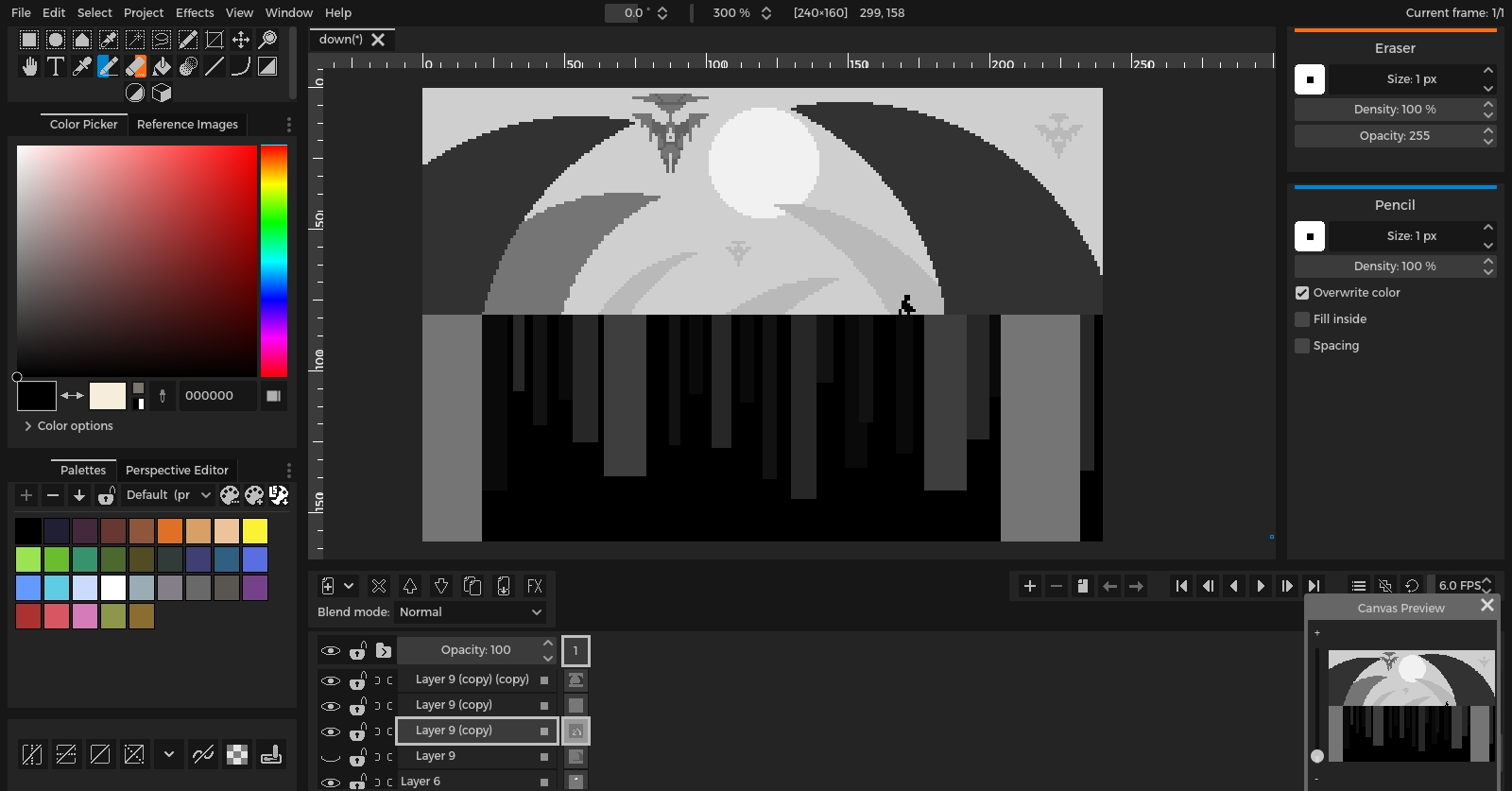Viewport: 1512px width, 791px height.
Task: Choose the Text tool
Action: pos(56,66)
